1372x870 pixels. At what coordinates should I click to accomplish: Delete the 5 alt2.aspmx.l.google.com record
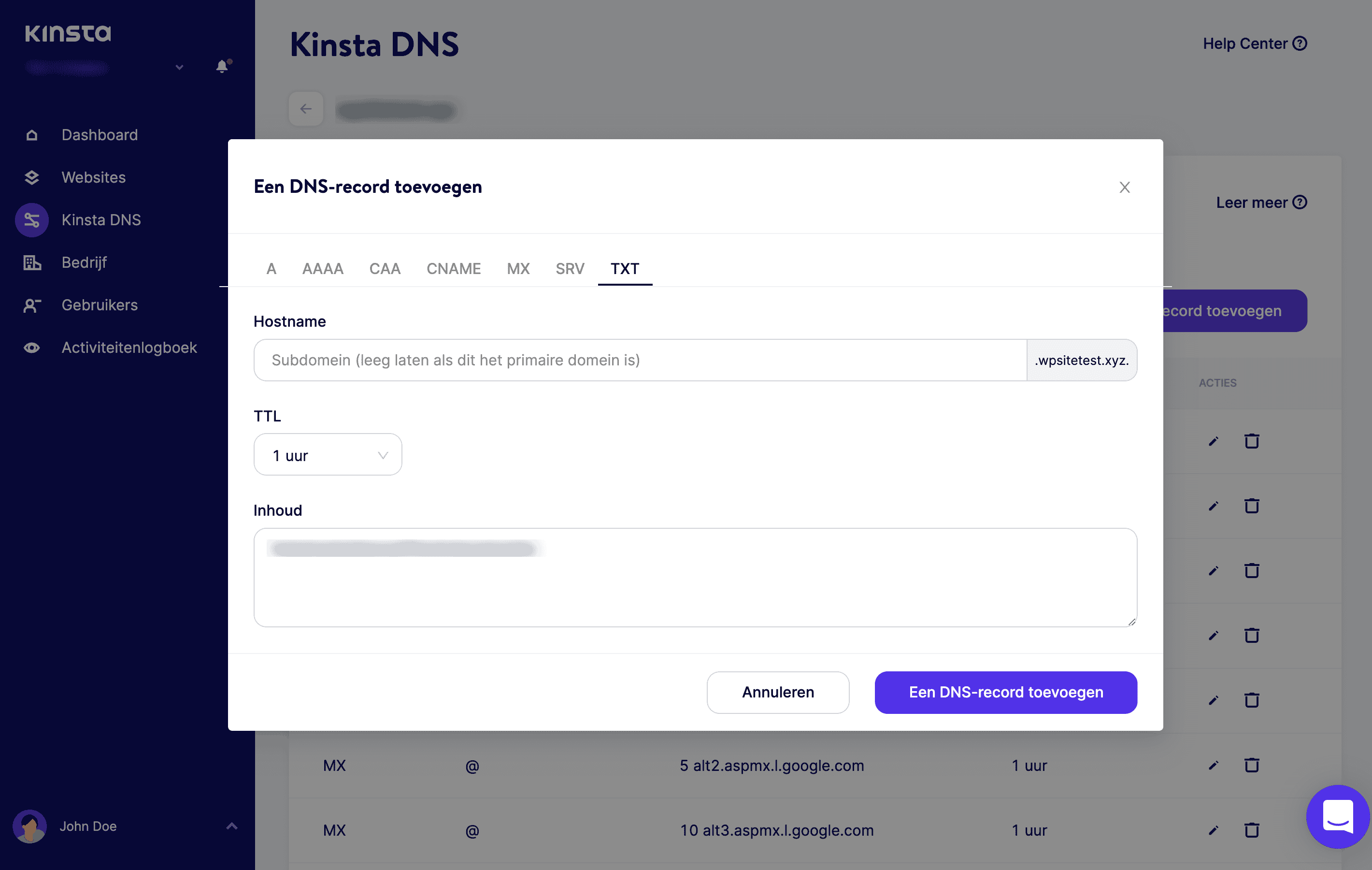(1251, 765)
